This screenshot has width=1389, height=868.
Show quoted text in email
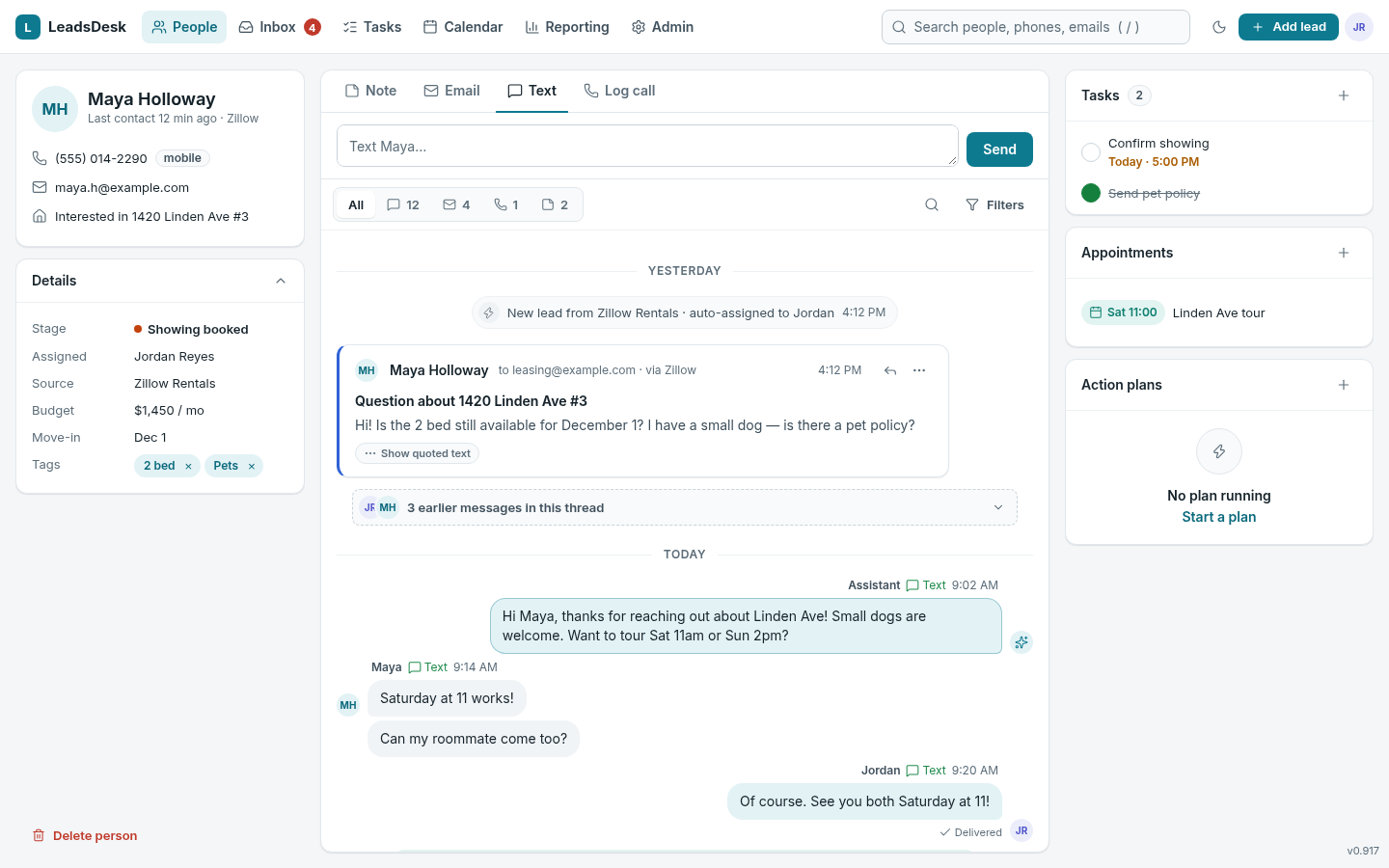tap(417, 453)
